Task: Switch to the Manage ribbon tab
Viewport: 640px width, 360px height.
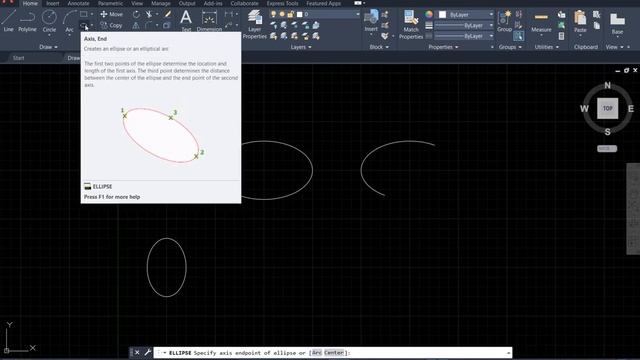Action: coord(161,3)
